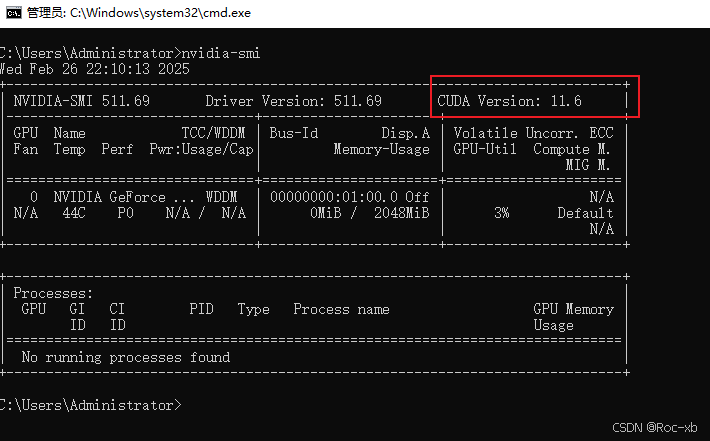Click the 2048MiB total memory value
The width and height of the screenshot is (710, 441).
pos(401,213)
